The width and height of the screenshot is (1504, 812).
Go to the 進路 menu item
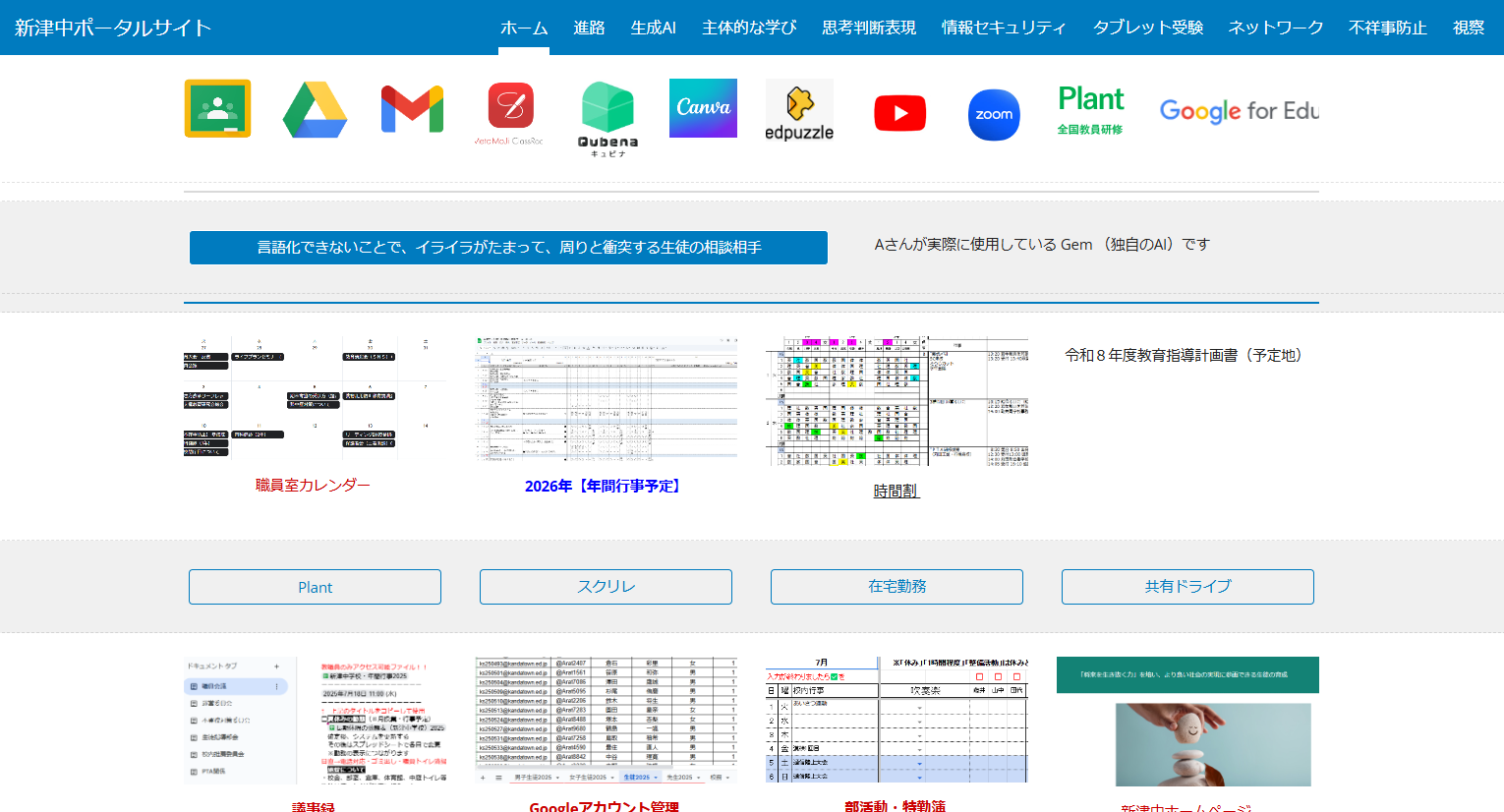point(589,28)
